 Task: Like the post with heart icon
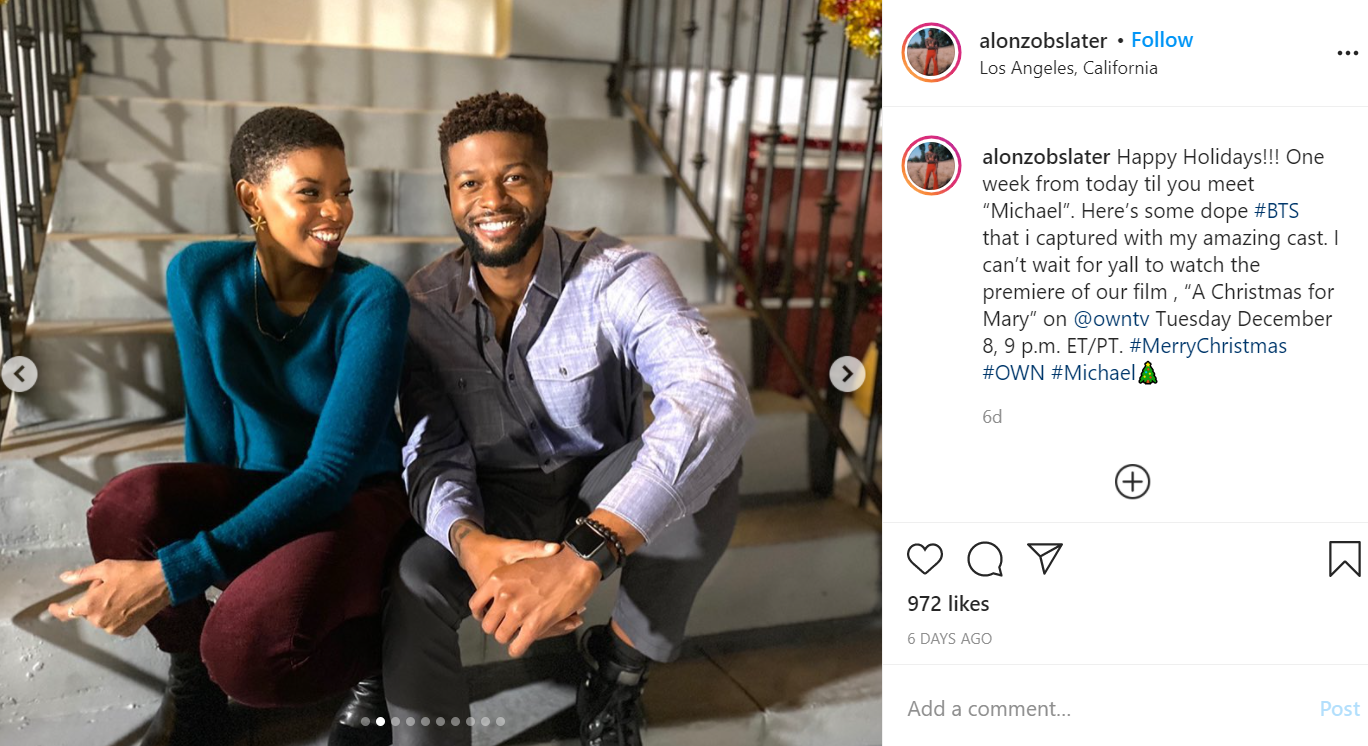925,558
